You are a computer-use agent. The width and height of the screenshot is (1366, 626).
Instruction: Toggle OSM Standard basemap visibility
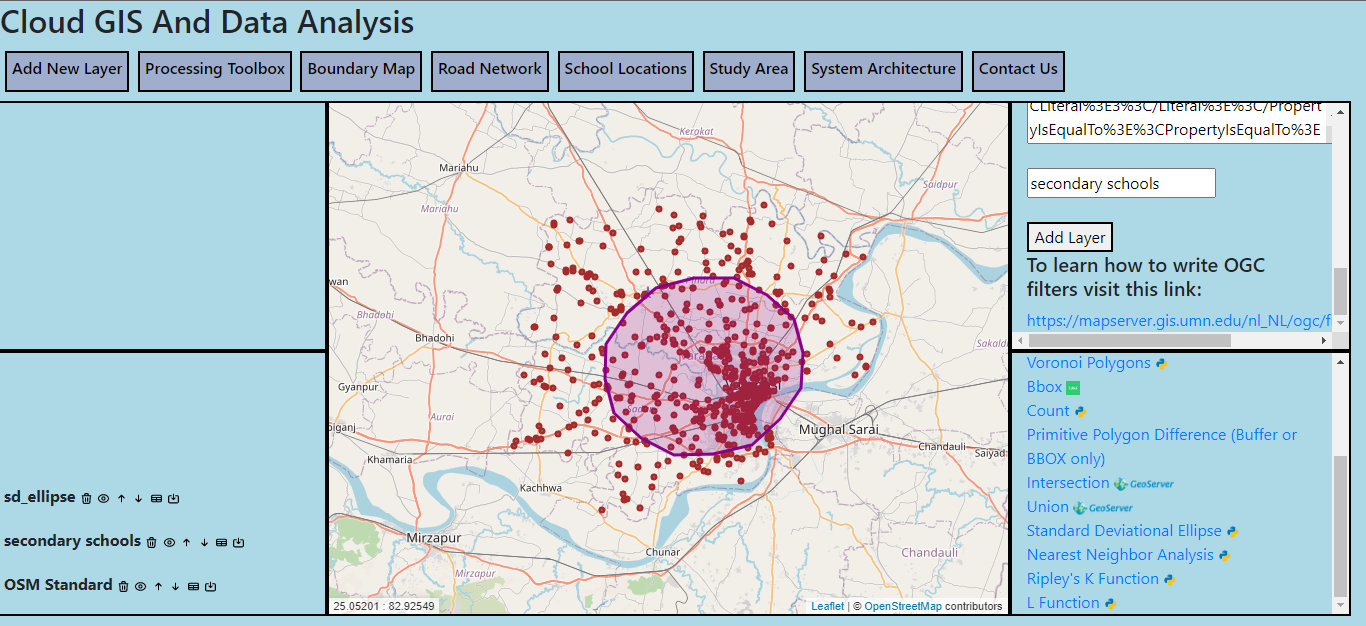pyautogui.click(x=141, y=587)
